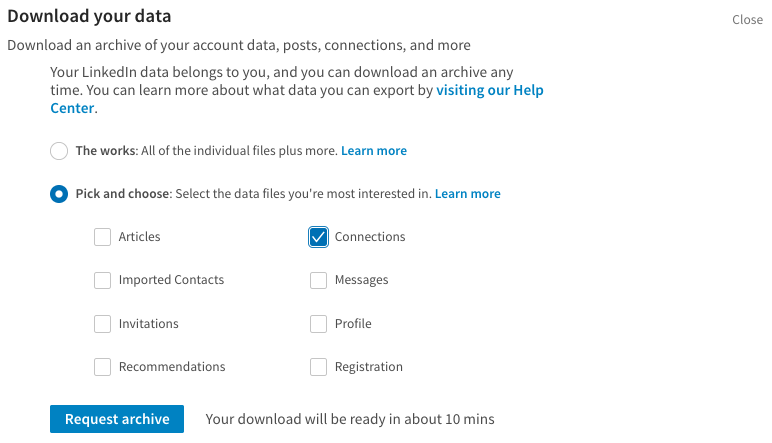Check the Articles checkbox
This screenshot has width=772, height=443.
(102, 237)
